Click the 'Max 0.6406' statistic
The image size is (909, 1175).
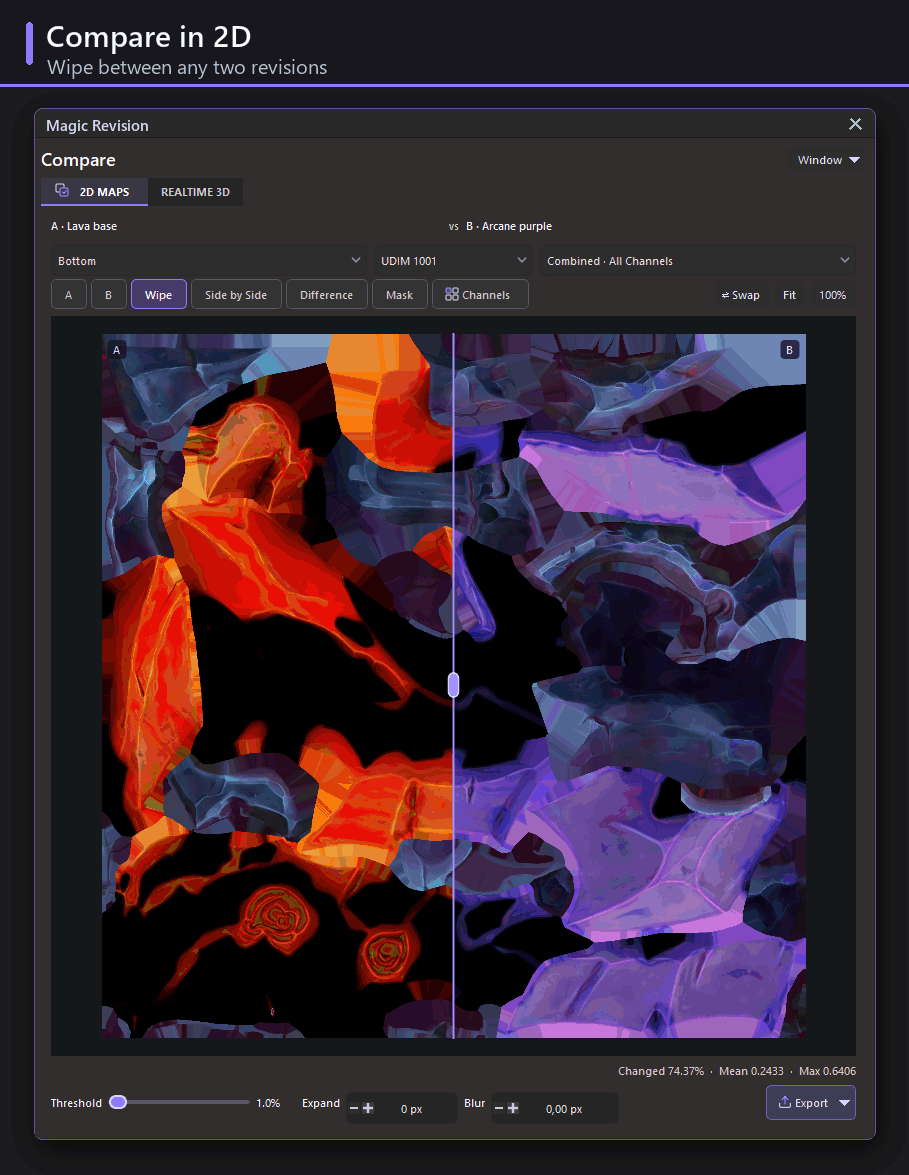[x=827, y=1072]
